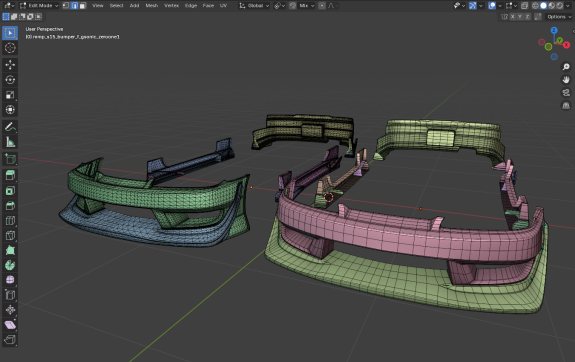Image resolution: width=575 pixels, height=362 pixels.
Task: Open the Vertex menu
Action: click(171, 6)
